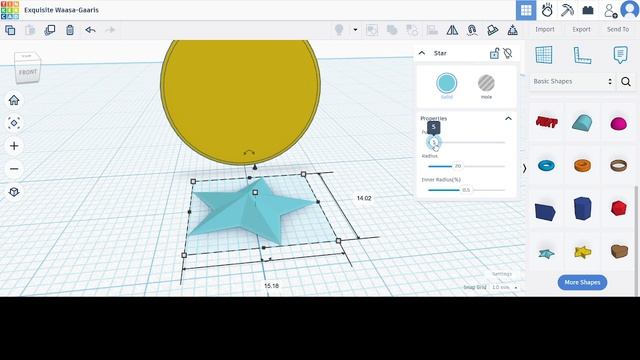Click the Inner Radius(%) slider
Viewport: 640px width, 360px height.
(x=466, y=190)
